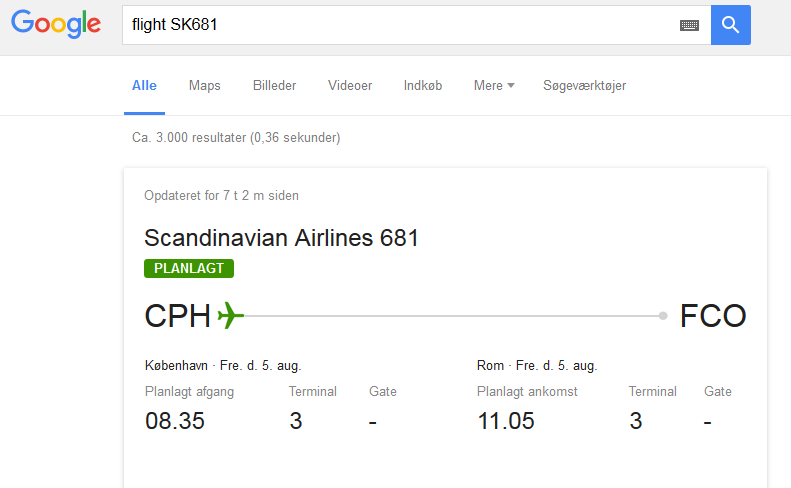
Task: Go to the Videoer tab
Action: (350, 86)
